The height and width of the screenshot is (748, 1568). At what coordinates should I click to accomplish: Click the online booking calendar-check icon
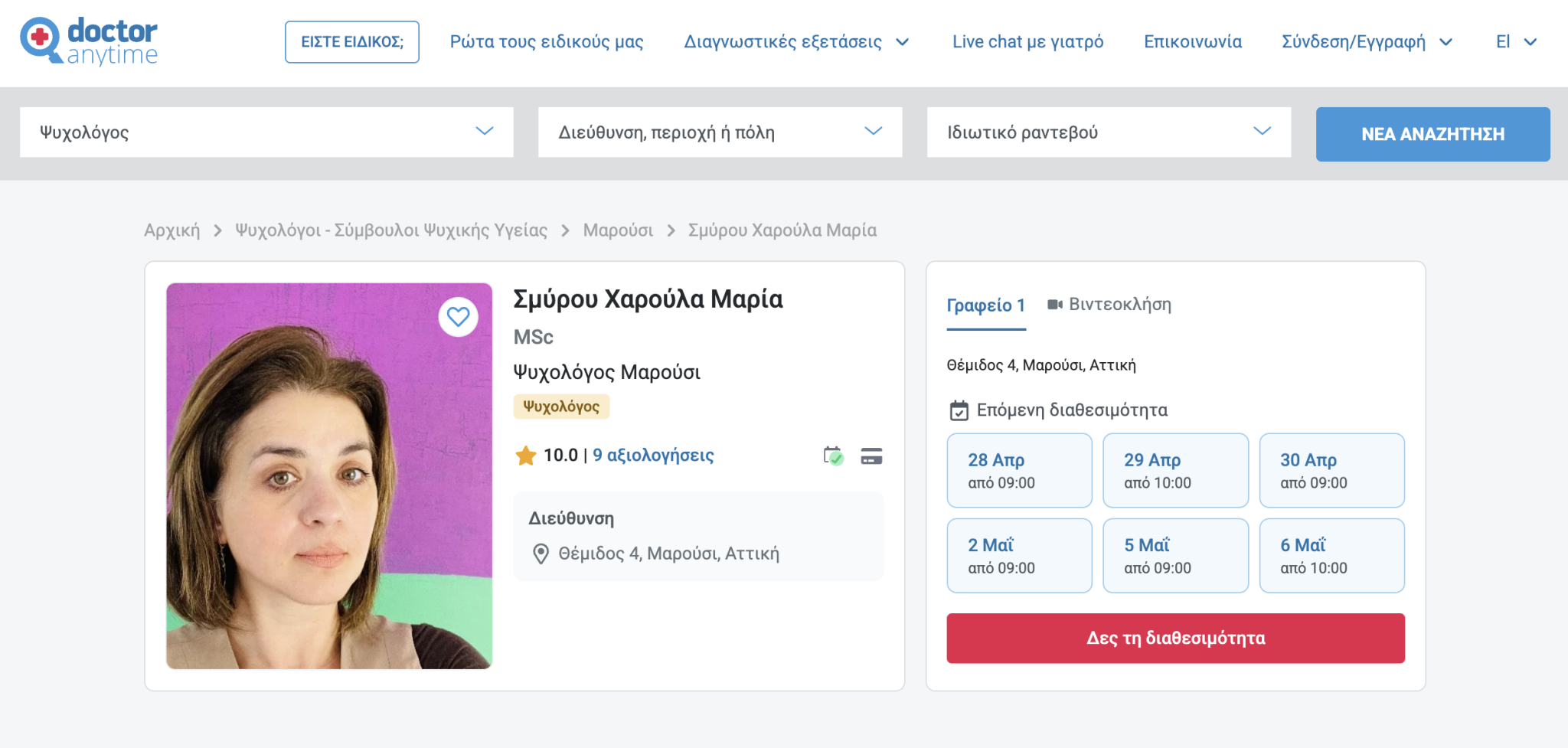(833, 456)
